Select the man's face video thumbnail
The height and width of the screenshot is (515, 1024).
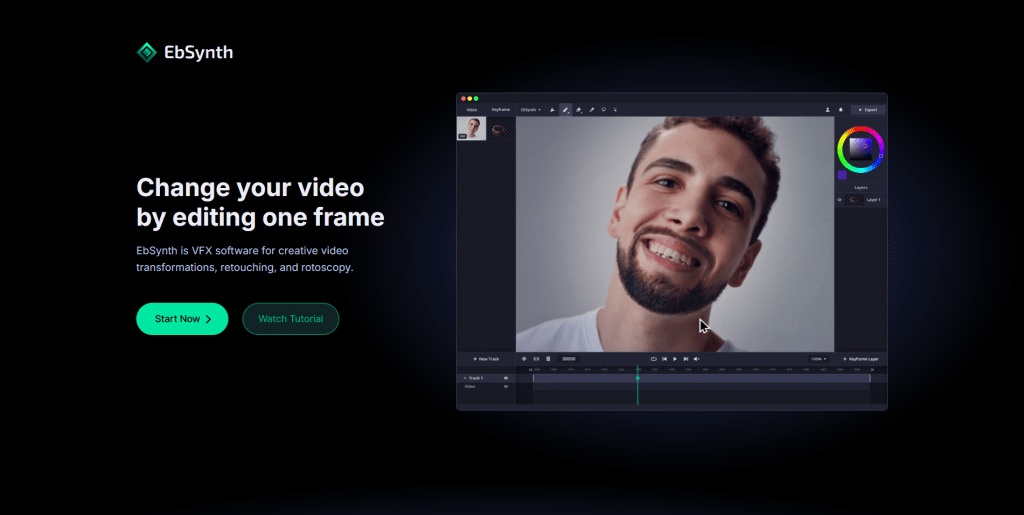[x=472, y=129]
